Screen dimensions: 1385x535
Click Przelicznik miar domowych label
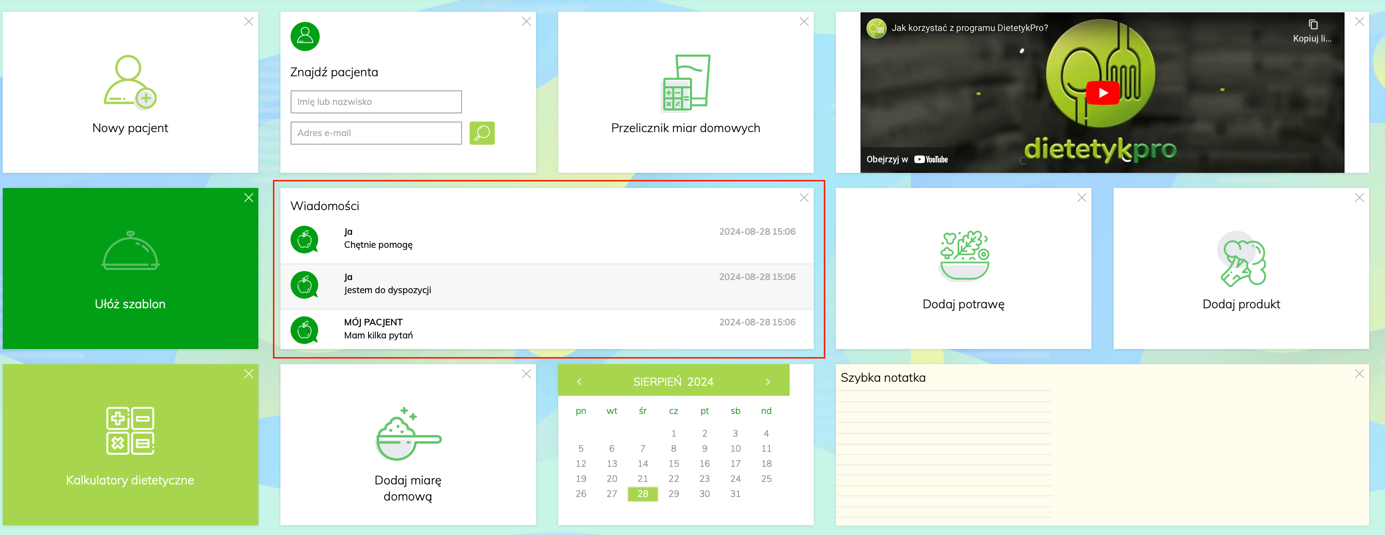pos(686,128)
